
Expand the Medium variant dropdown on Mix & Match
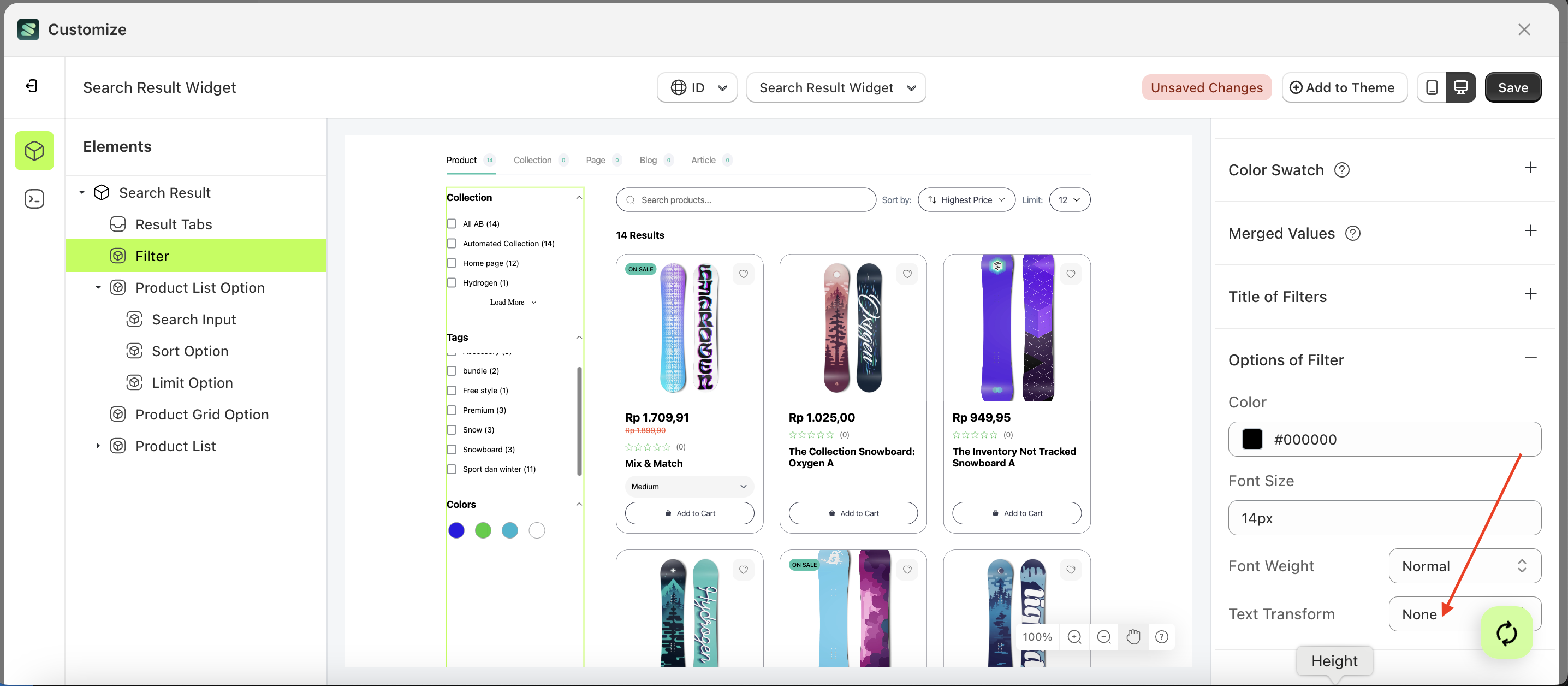688,486
